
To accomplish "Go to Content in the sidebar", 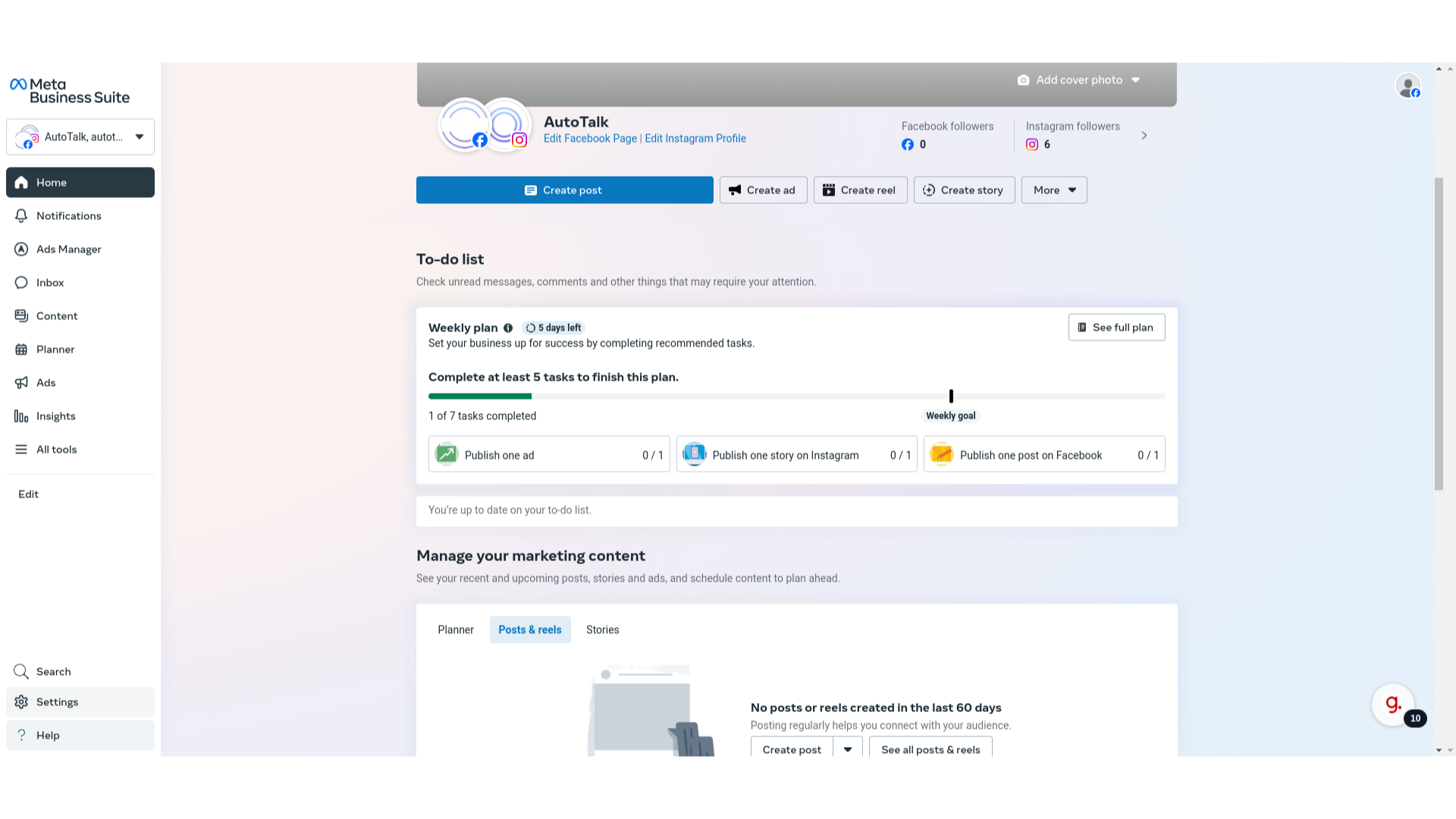I will 80,315.
